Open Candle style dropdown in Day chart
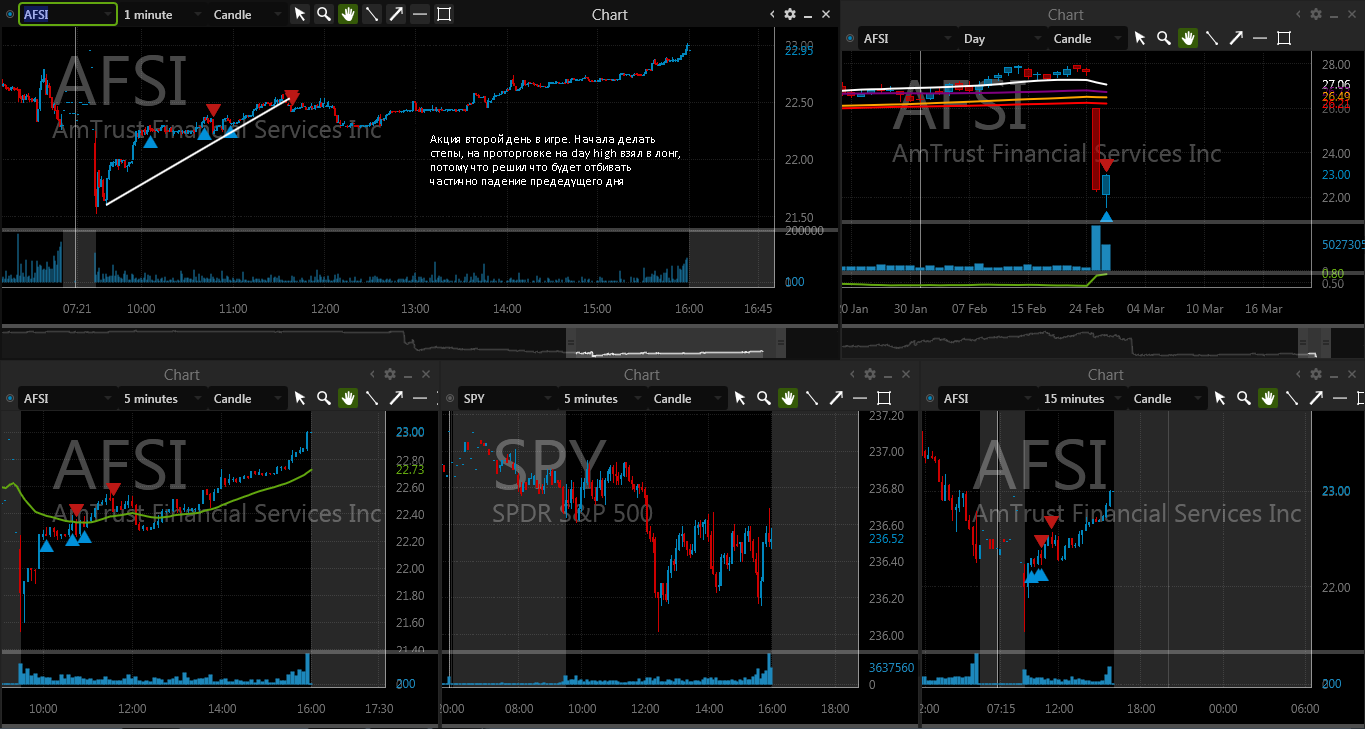The image size is (1365, 729). (1087, 38)
